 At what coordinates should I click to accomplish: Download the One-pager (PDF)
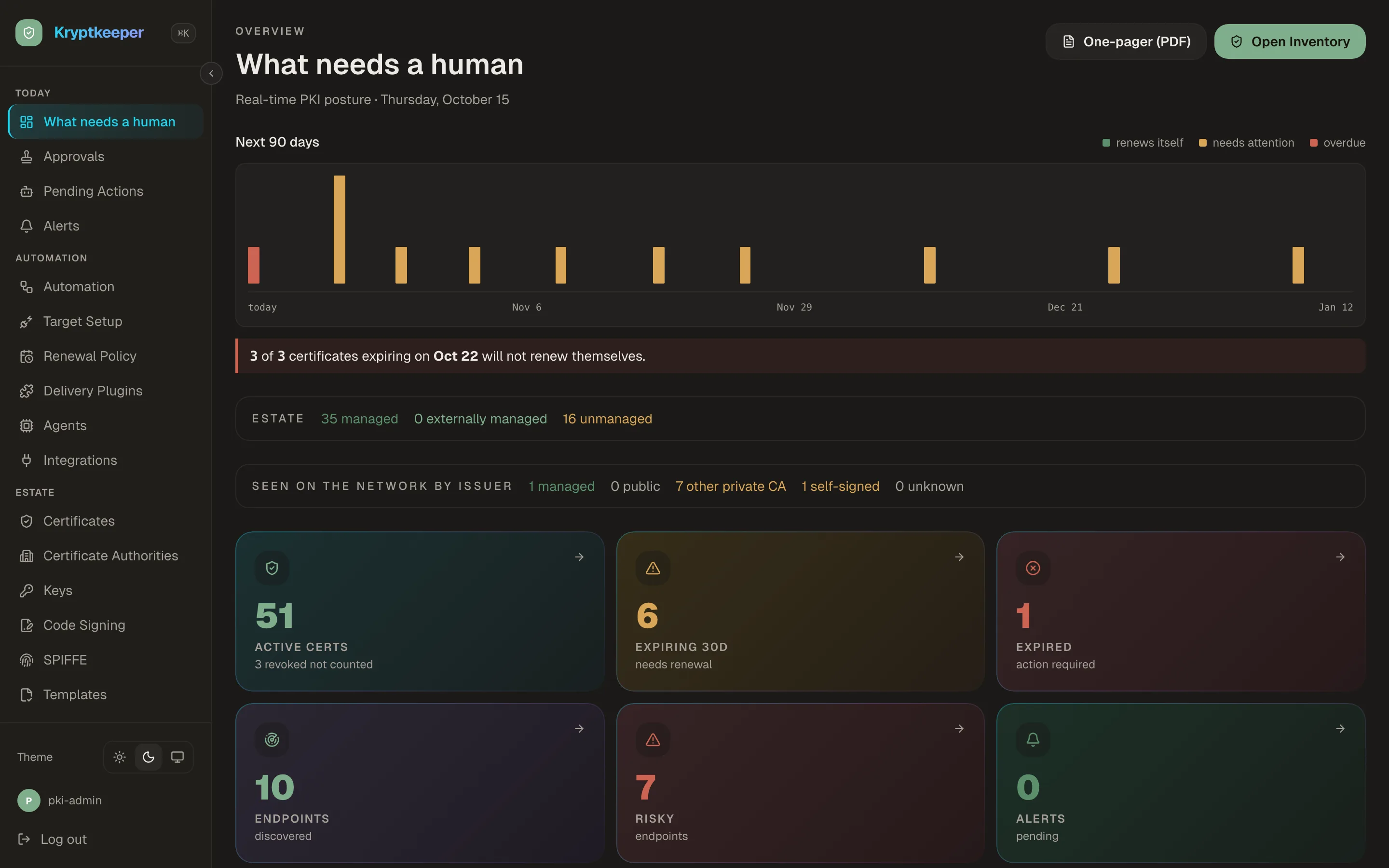[1126, 41]
